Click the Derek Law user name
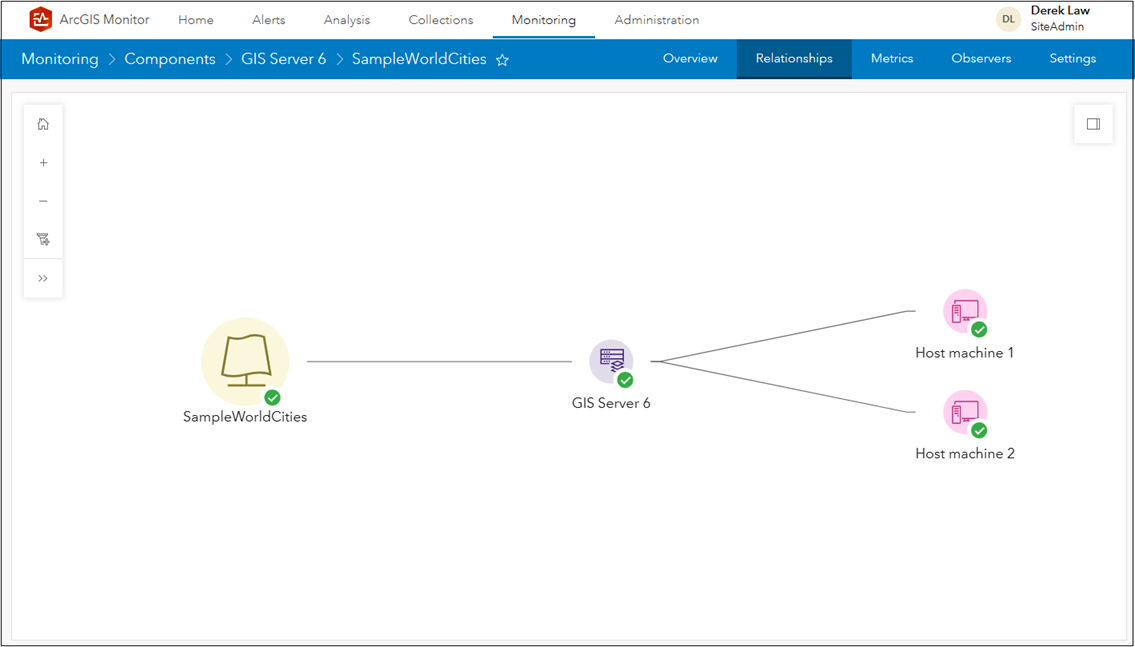Screen dimensions: 1135x647 1060,11
